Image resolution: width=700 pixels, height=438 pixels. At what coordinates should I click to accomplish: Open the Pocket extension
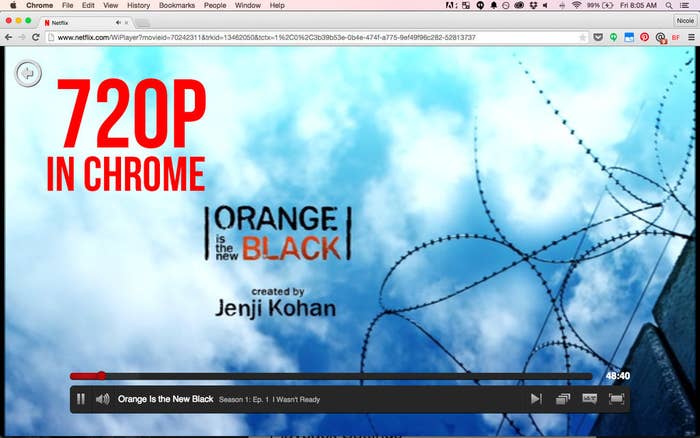click(598, 38)
